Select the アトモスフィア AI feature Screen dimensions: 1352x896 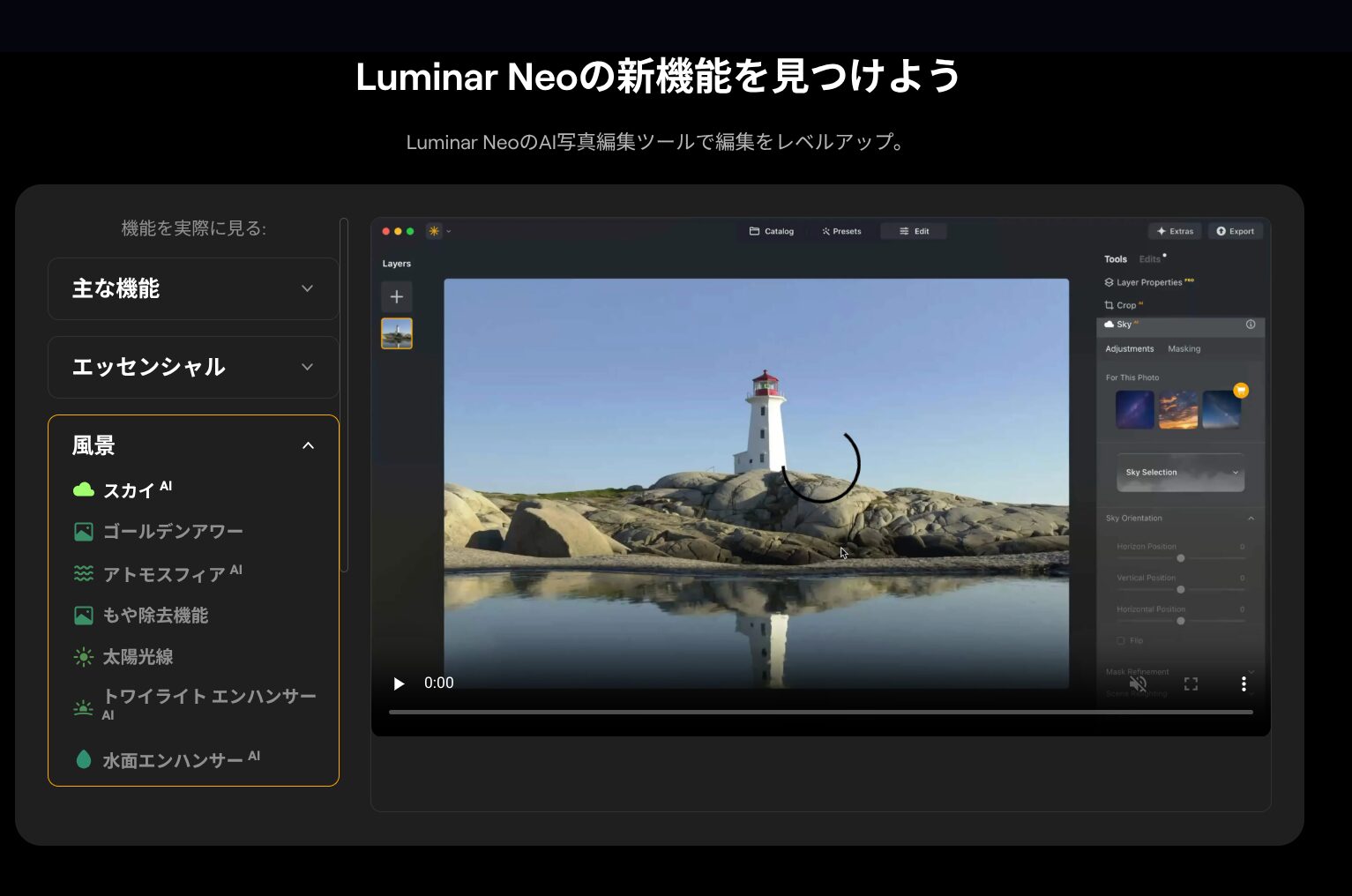pos(158,574)
